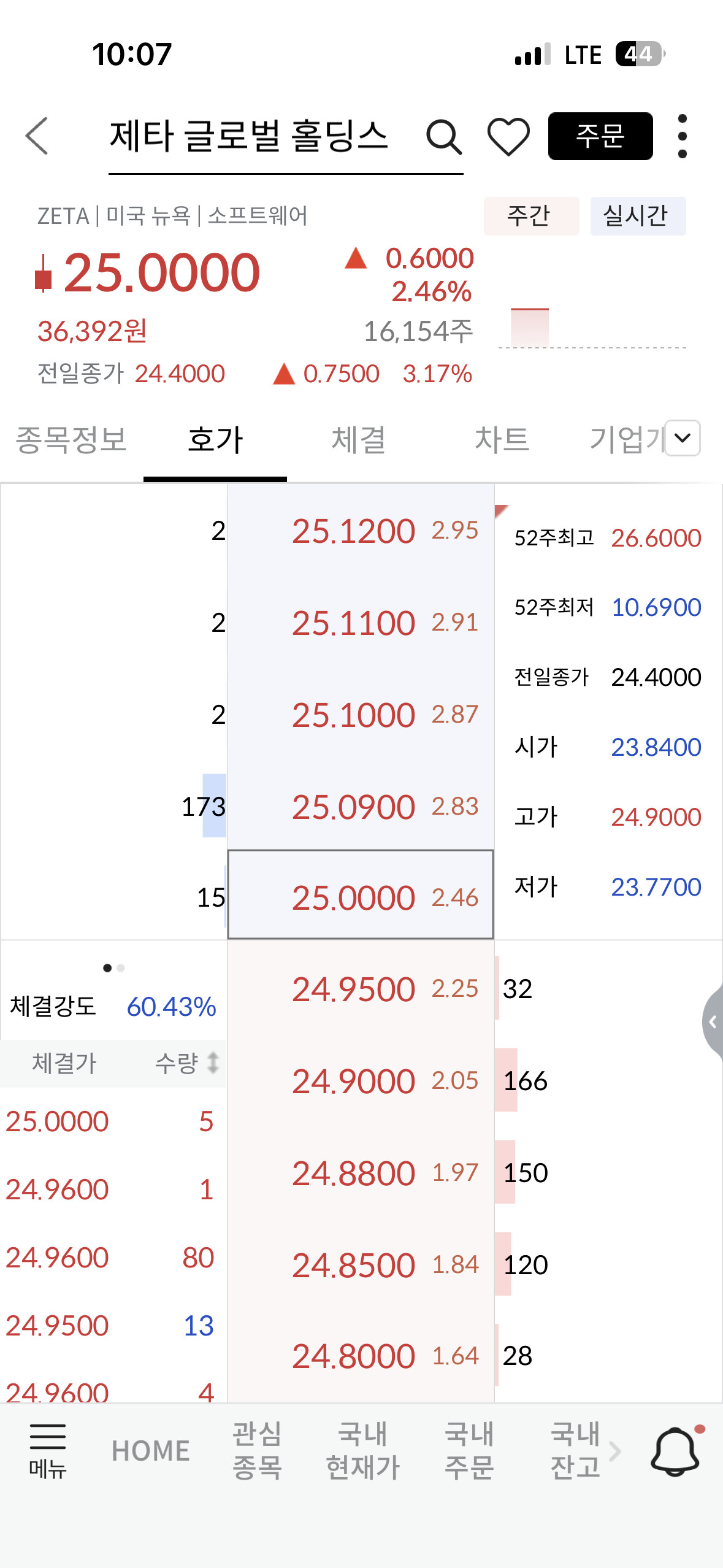Viewport: 723px width, 1568px height.
Task: Expand the tab list dropdown chevron
Action: click(683, 438)
